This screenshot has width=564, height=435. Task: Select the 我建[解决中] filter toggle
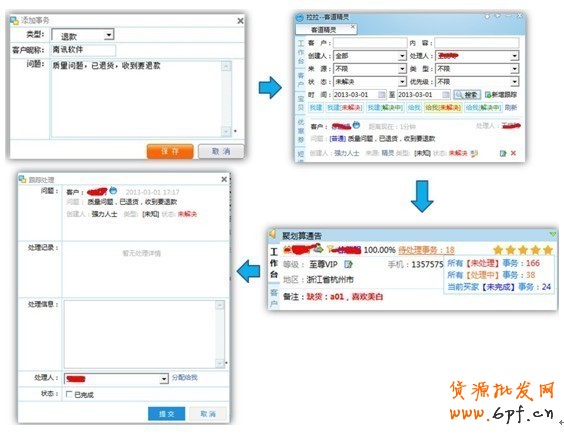click(385, 108)
